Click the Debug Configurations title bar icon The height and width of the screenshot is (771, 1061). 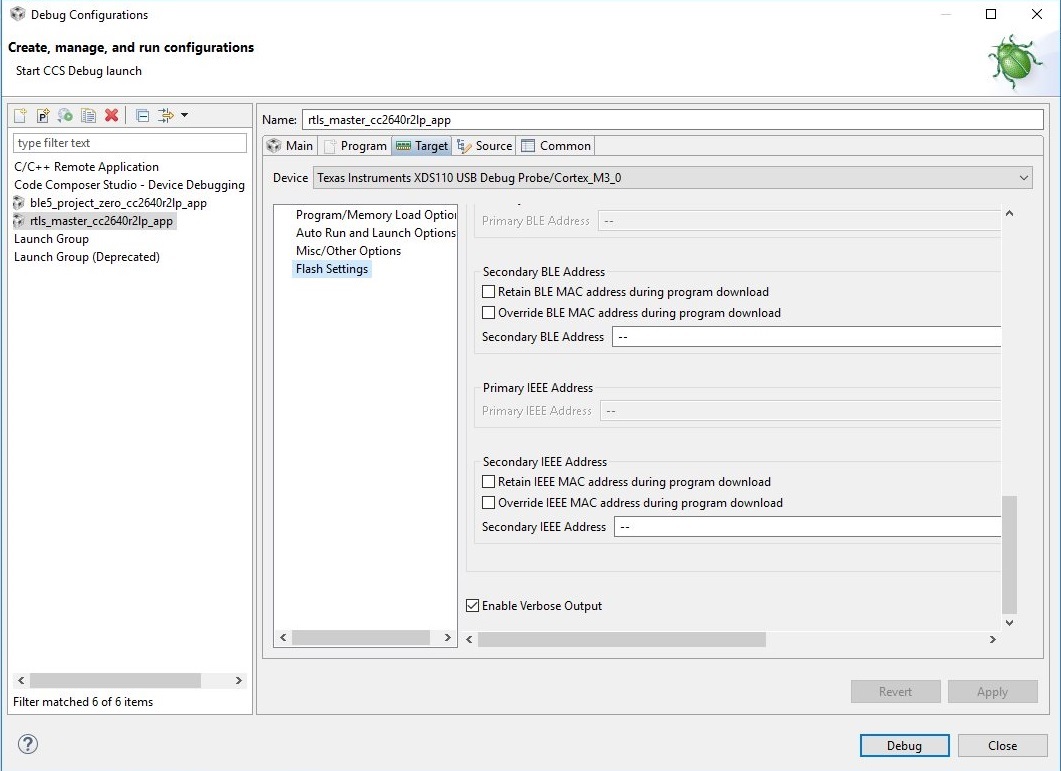(x=18, y=14)
